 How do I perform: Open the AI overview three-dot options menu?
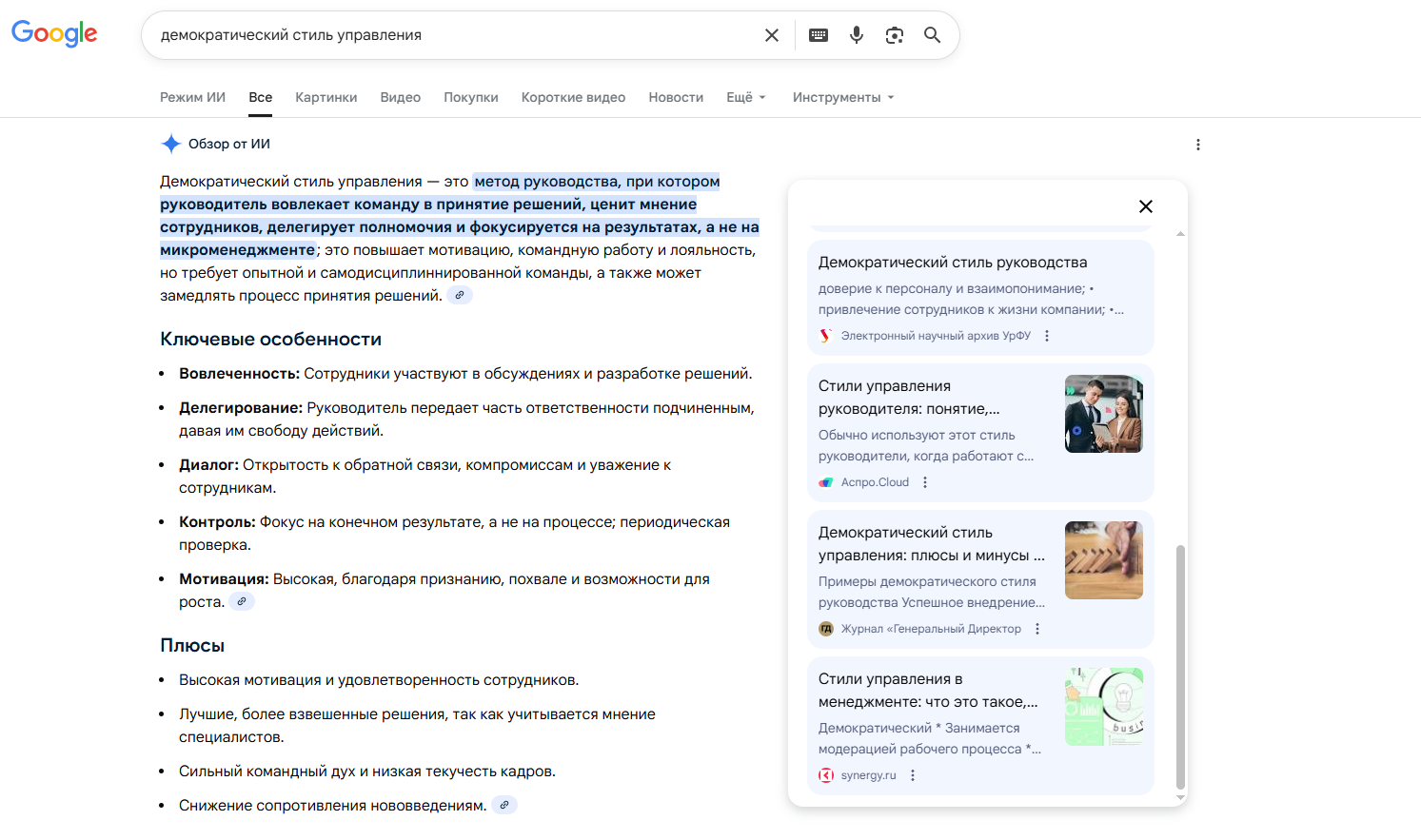(1197, 145)
